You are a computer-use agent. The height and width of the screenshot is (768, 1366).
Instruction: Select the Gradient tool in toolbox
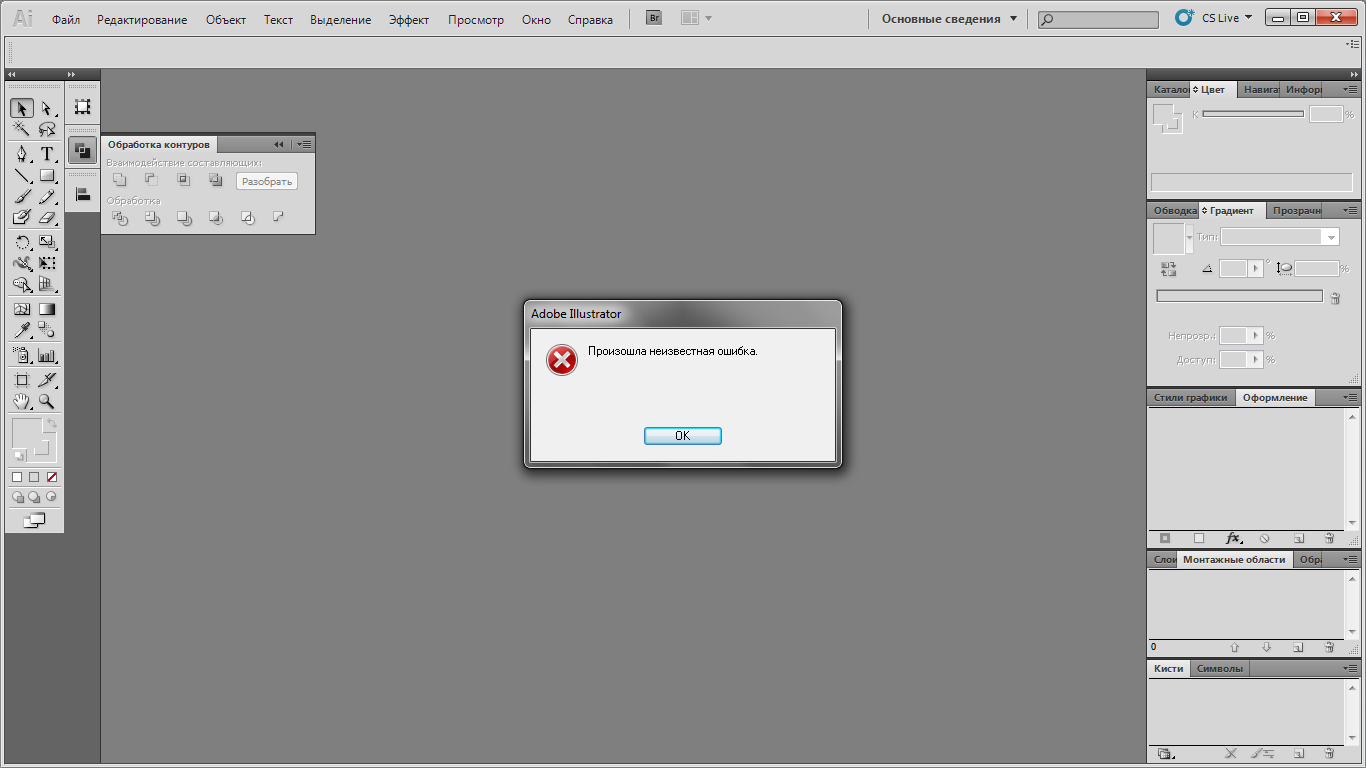coord(47,309)
